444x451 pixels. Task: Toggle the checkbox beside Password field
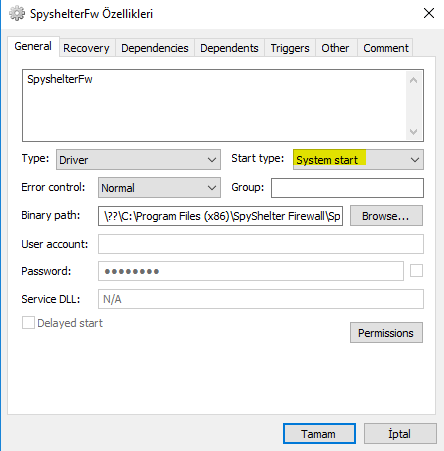(x=416, y=271)
